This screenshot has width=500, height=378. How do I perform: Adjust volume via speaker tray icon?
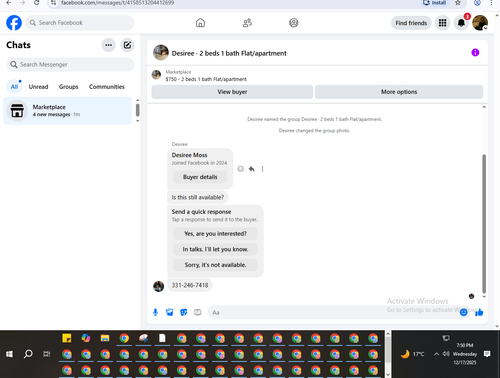446,354
